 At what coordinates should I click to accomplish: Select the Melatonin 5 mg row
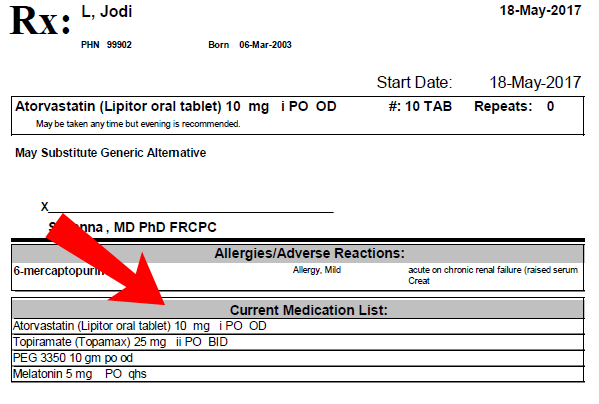298,374
